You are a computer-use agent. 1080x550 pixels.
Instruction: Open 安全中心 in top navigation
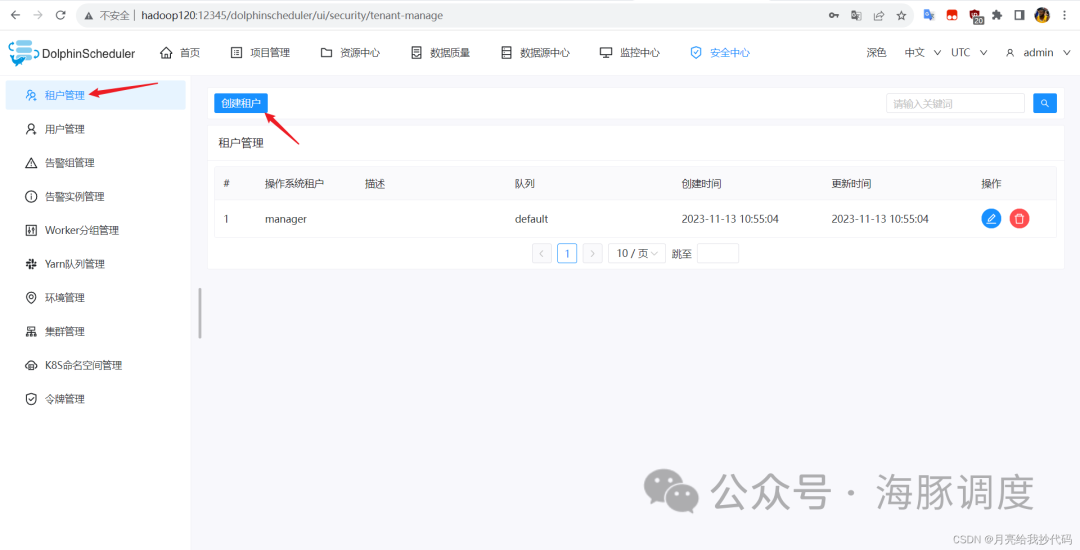pyautogui.click(x=720, y=52)
